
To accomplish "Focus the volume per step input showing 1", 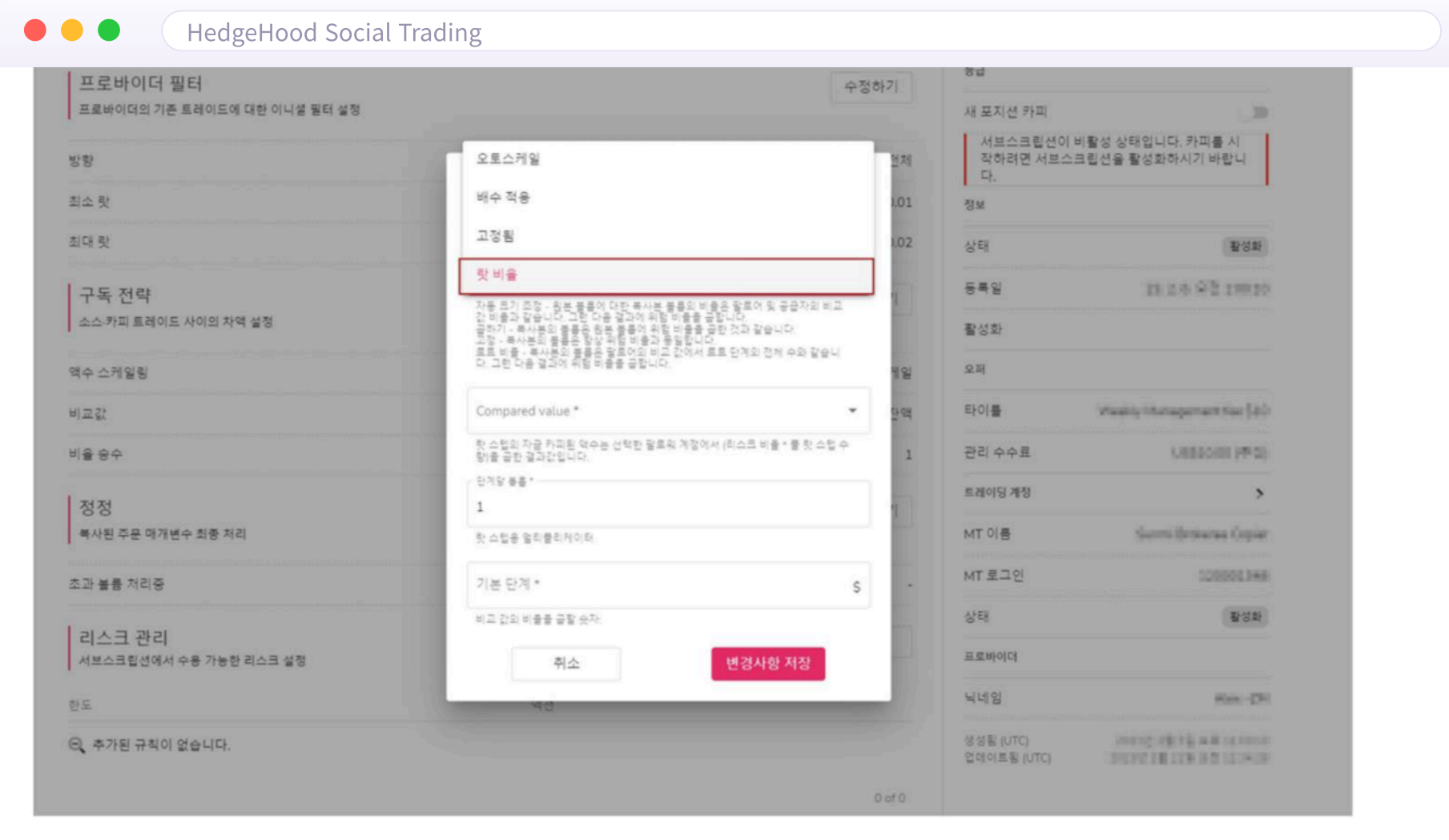I will [x=668, y=505].
